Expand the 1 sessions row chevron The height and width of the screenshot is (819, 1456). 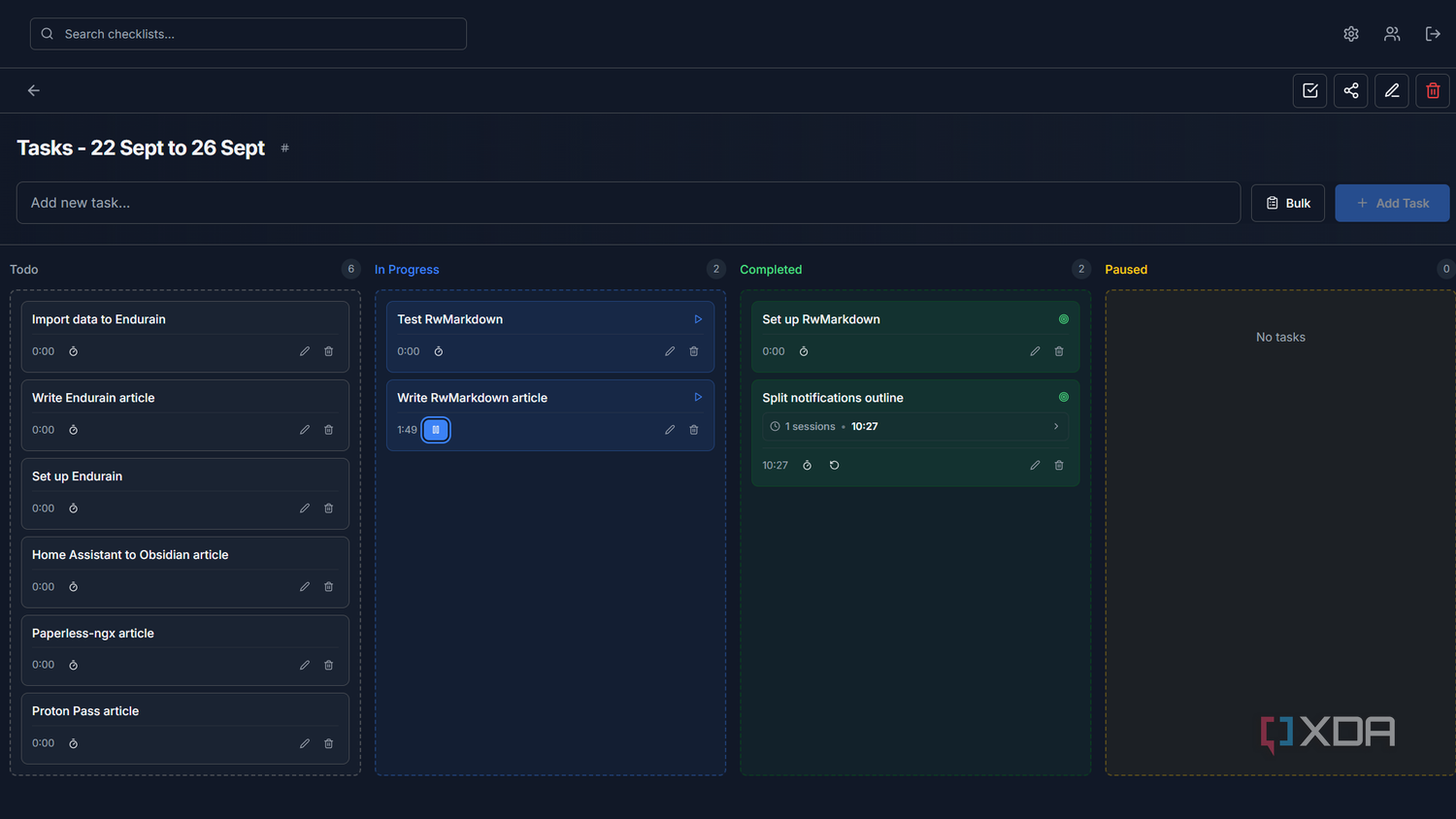tap(1057, 427)
